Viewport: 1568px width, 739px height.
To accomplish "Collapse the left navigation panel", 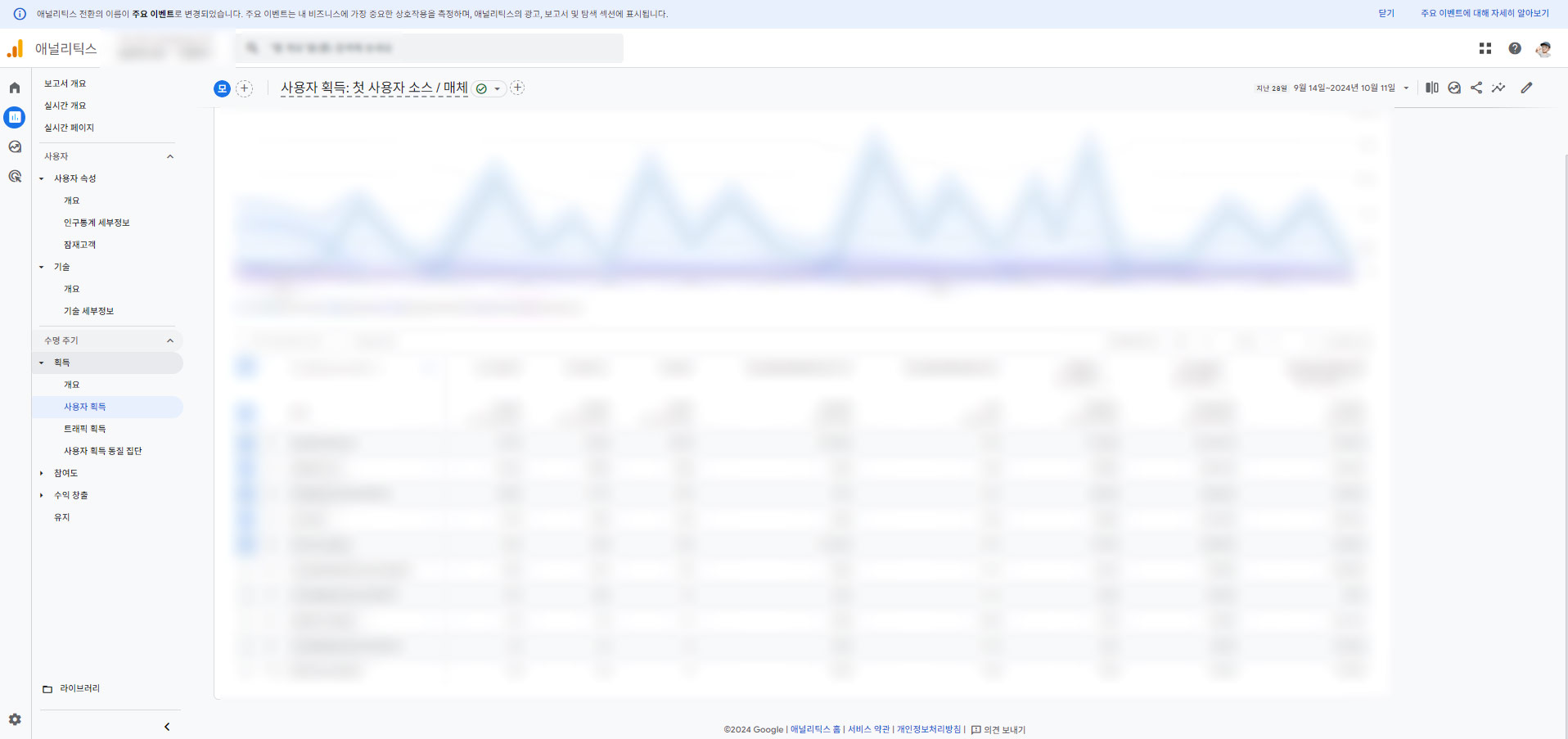I will coord(167,727).
